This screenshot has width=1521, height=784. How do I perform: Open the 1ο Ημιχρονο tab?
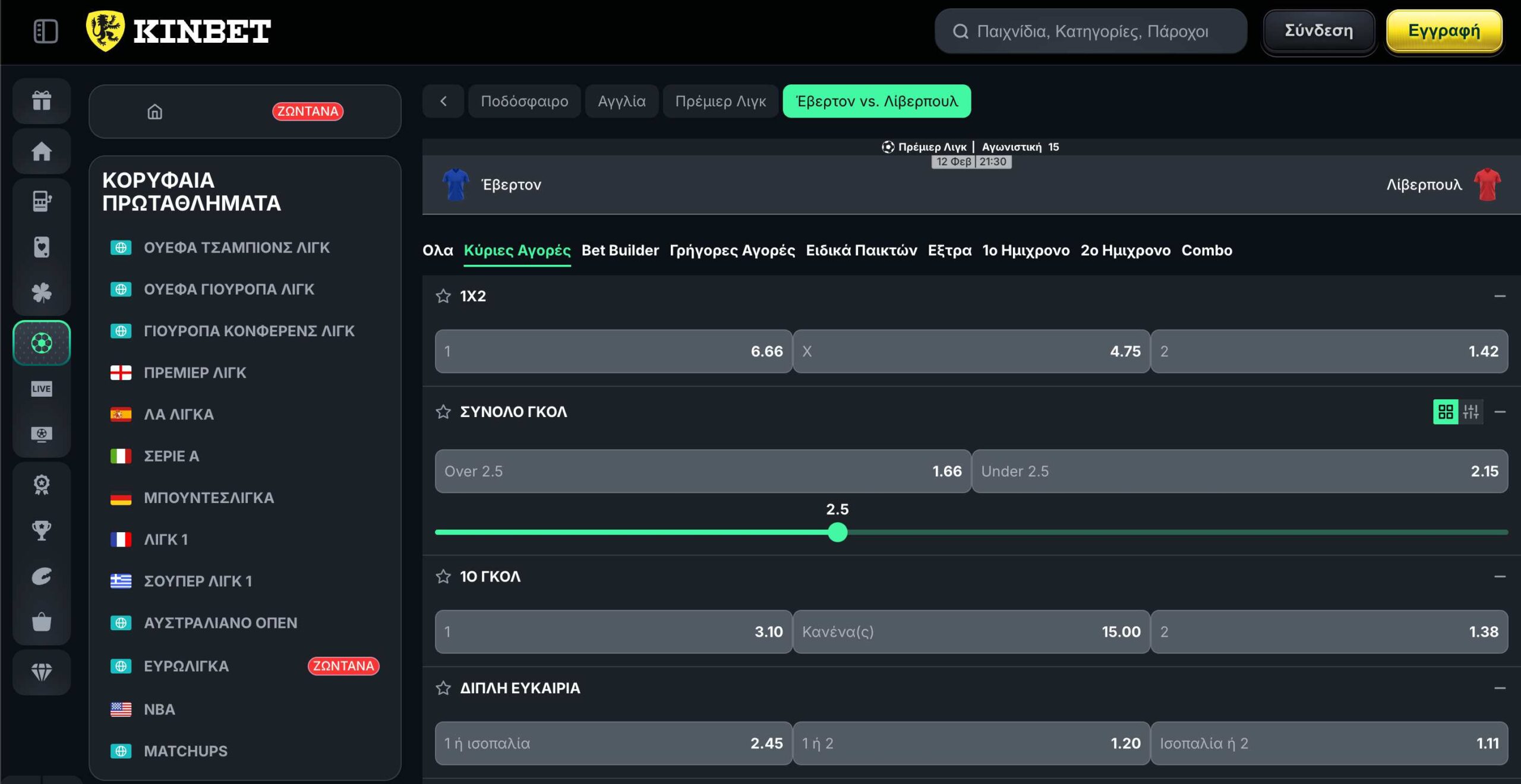1025,250
